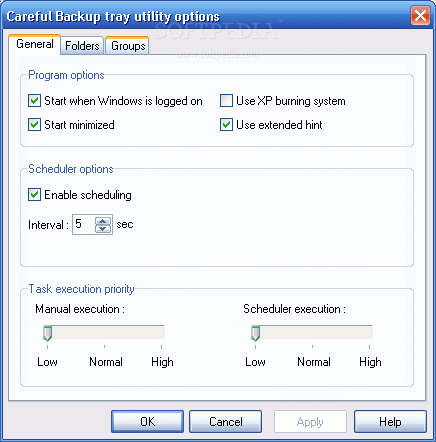The image size is (436, 442).
Task: Open the Folders tab
Action: pos(82,46)
